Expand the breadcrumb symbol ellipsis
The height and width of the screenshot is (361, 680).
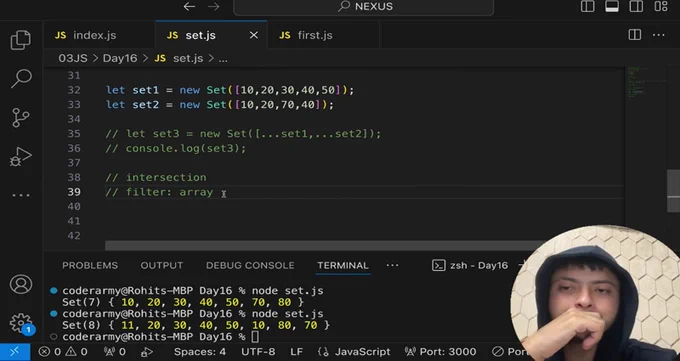[x=223, y=59]
